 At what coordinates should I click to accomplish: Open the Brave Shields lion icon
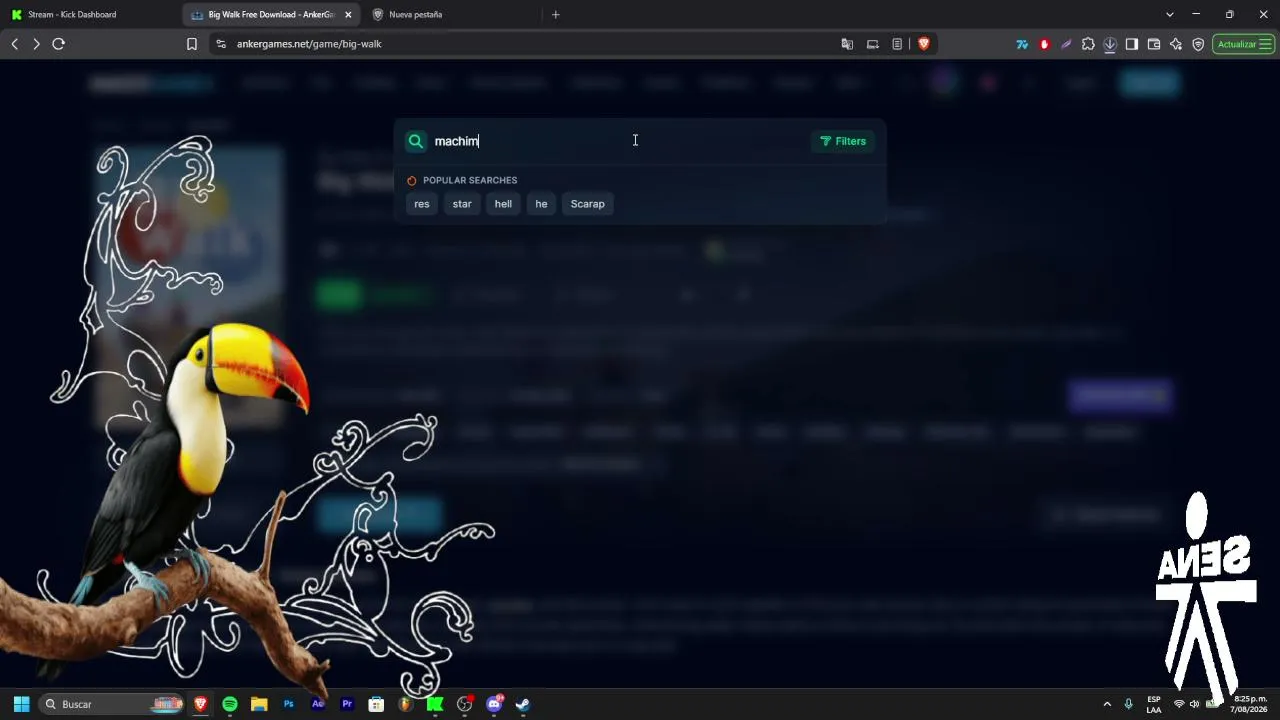point(923,44)
